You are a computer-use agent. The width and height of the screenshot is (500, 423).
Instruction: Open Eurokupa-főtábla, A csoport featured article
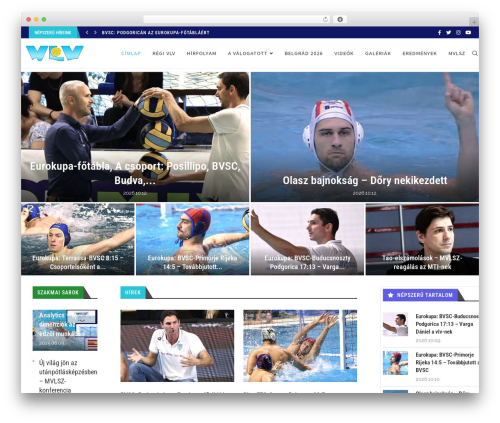click(135, 137)
